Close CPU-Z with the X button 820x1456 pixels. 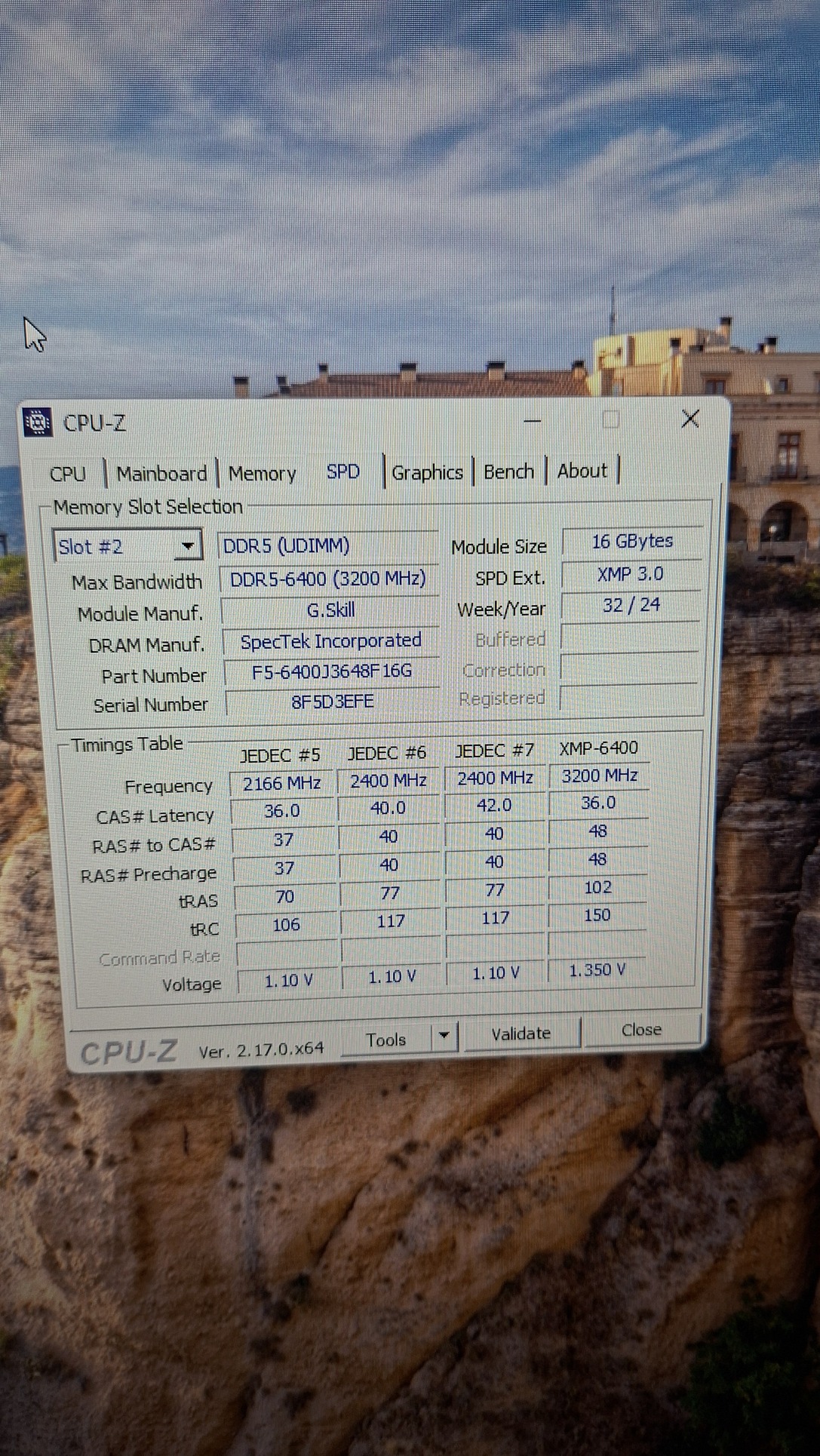click(x=689, y=419)
